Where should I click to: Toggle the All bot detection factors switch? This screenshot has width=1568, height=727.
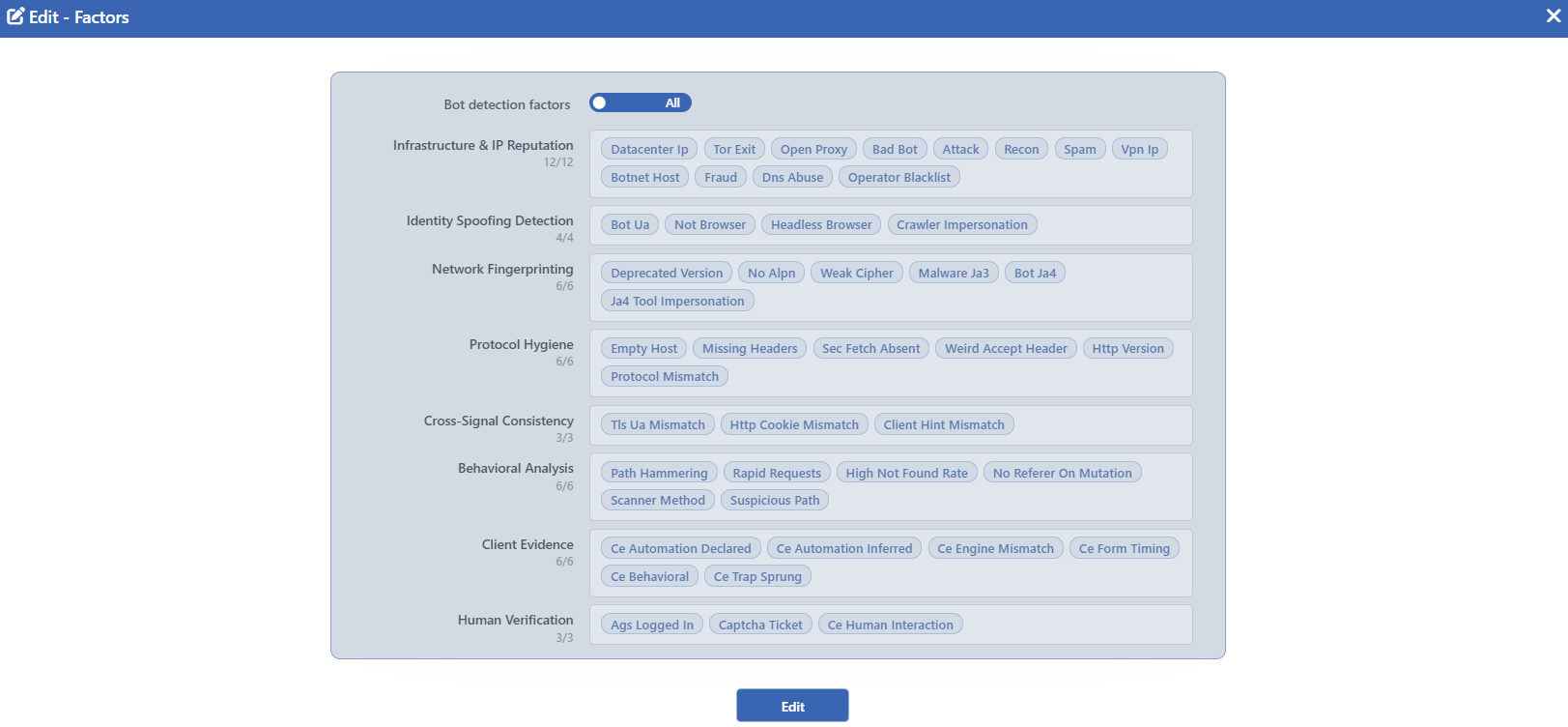coord(641,102)
